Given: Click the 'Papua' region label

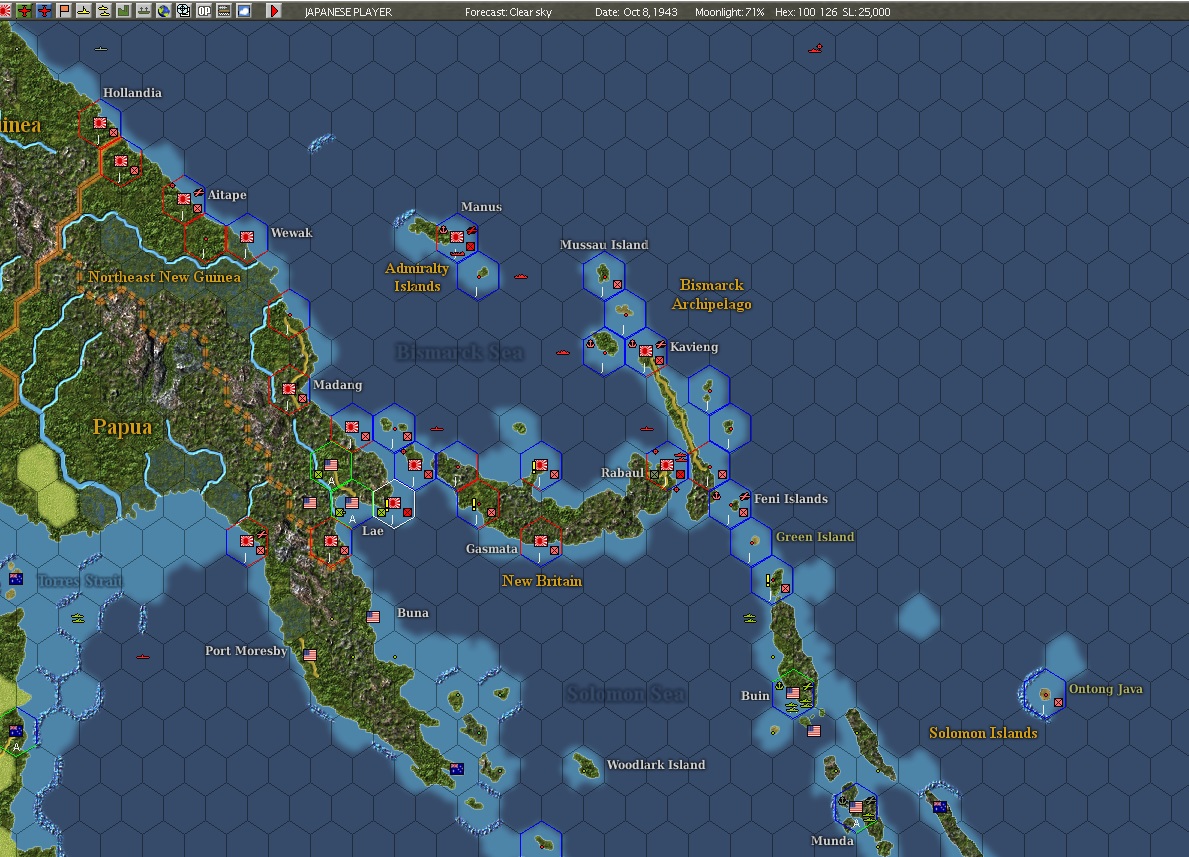Looking at the screenshot, I should (122, 427).
